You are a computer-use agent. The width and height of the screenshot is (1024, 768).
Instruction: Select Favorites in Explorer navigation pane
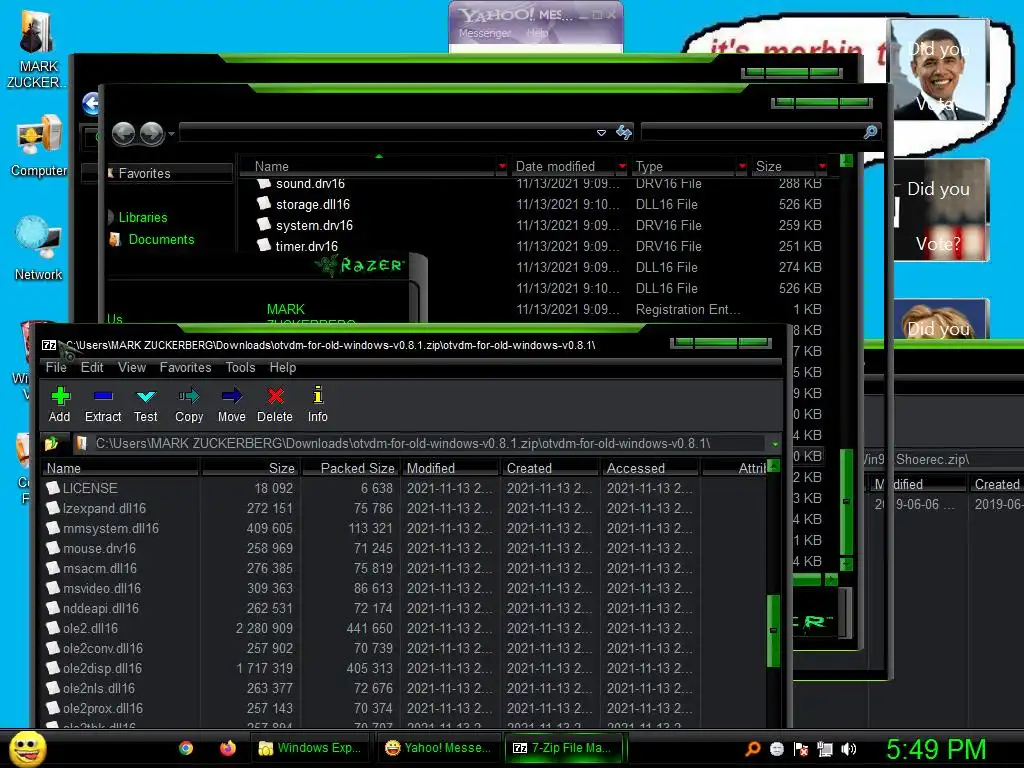144,174
